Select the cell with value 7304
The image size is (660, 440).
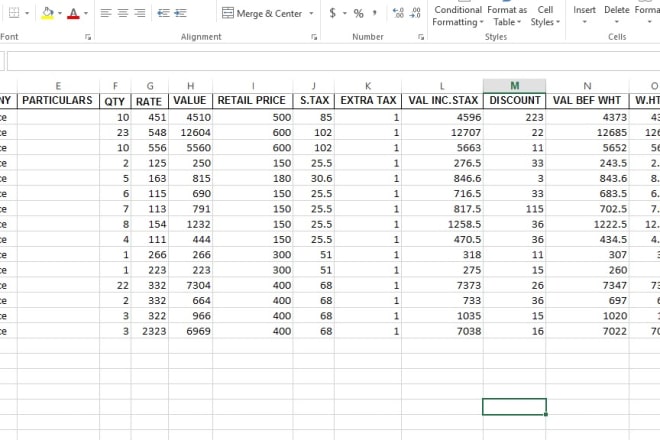[x=191, y=285]
